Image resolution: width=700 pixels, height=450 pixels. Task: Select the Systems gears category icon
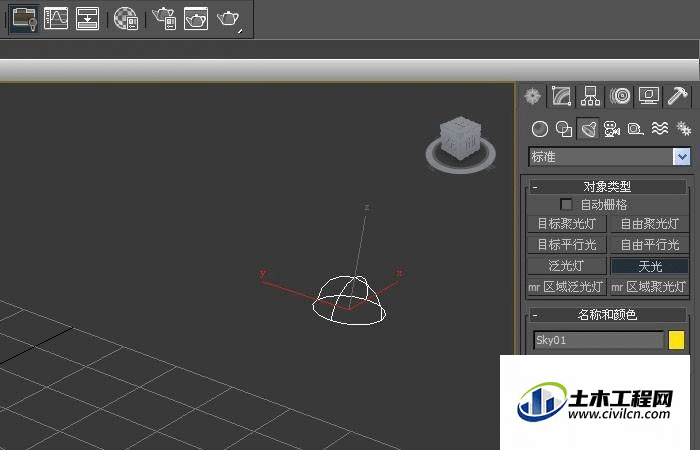[683, 129]
